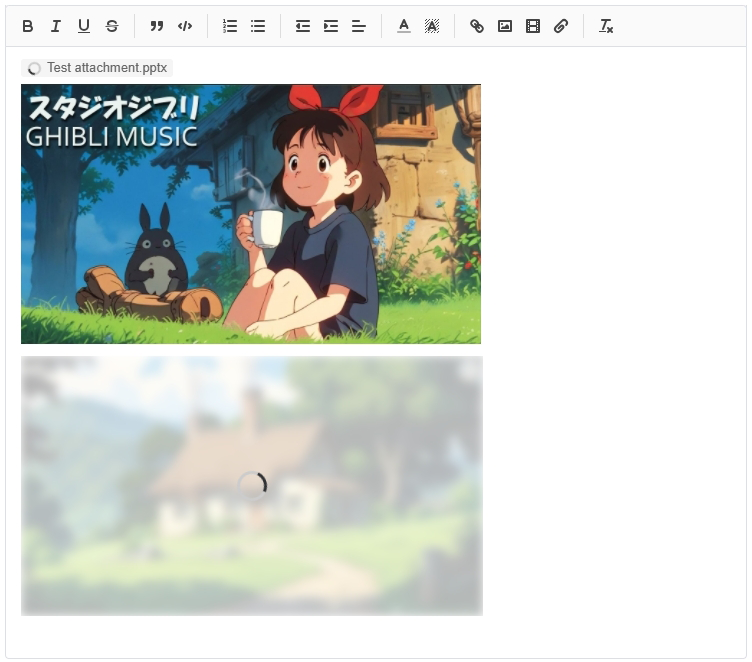
Task: Toggle italic formatting
Action: coord(56,26)
